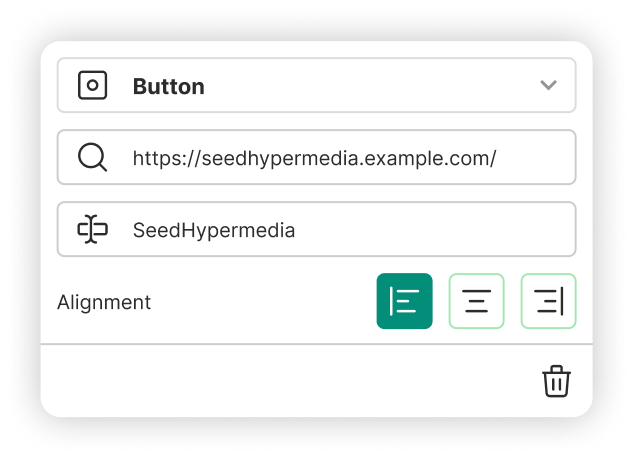Click empty space right of SeedHypermedia text
The width and height of the screenshot is (633, 457).
(x=430, y=230)
